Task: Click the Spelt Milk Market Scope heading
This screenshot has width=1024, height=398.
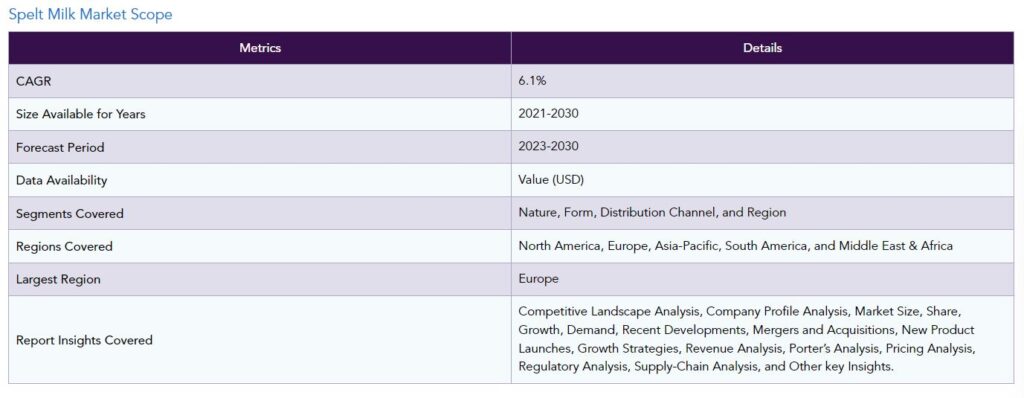Action: (90, 14)
